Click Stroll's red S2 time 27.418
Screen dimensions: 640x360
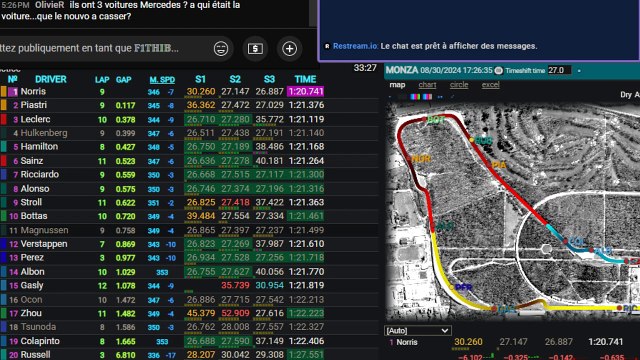(235, 202)
